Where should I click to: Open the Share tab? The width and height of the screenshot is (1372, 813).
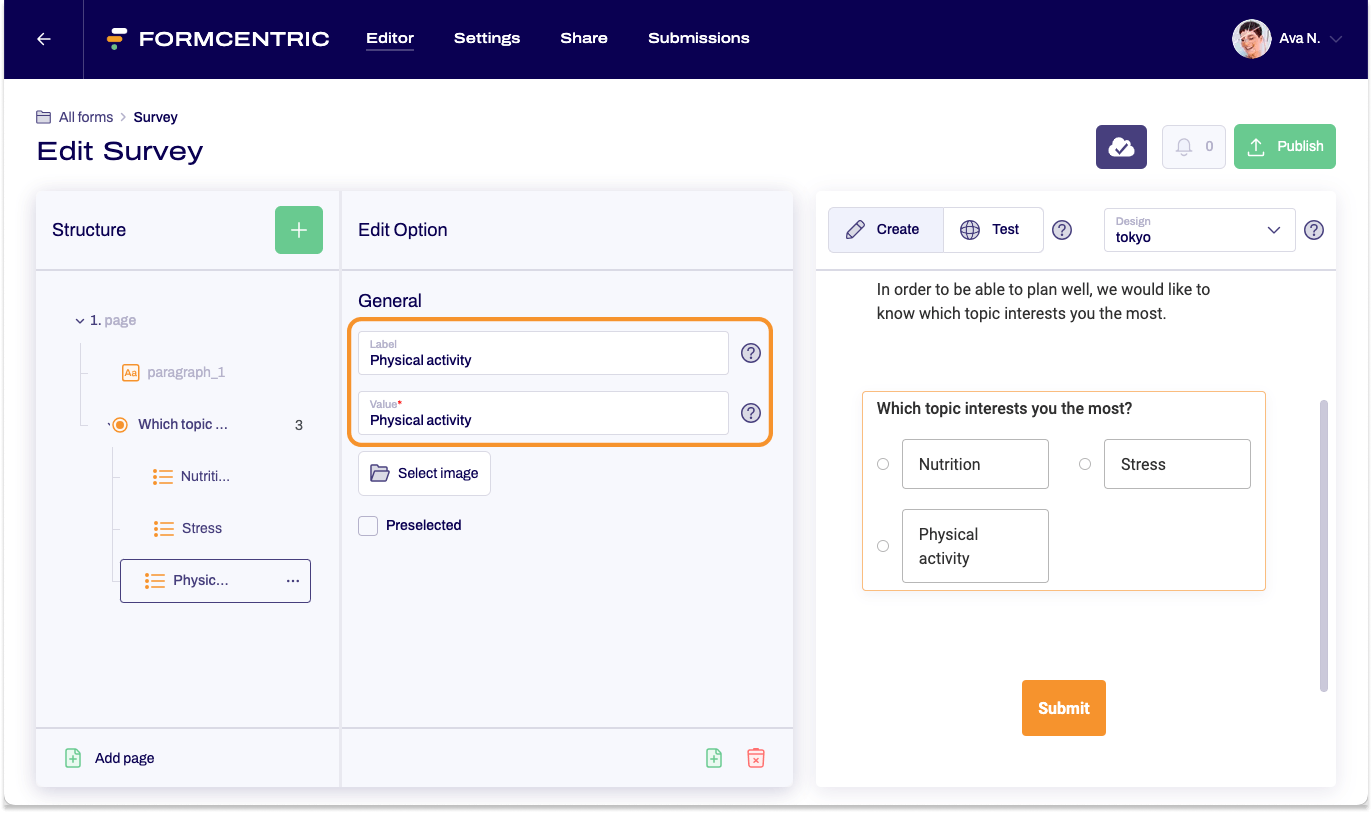pyautogui.click(x=584, y=39)
